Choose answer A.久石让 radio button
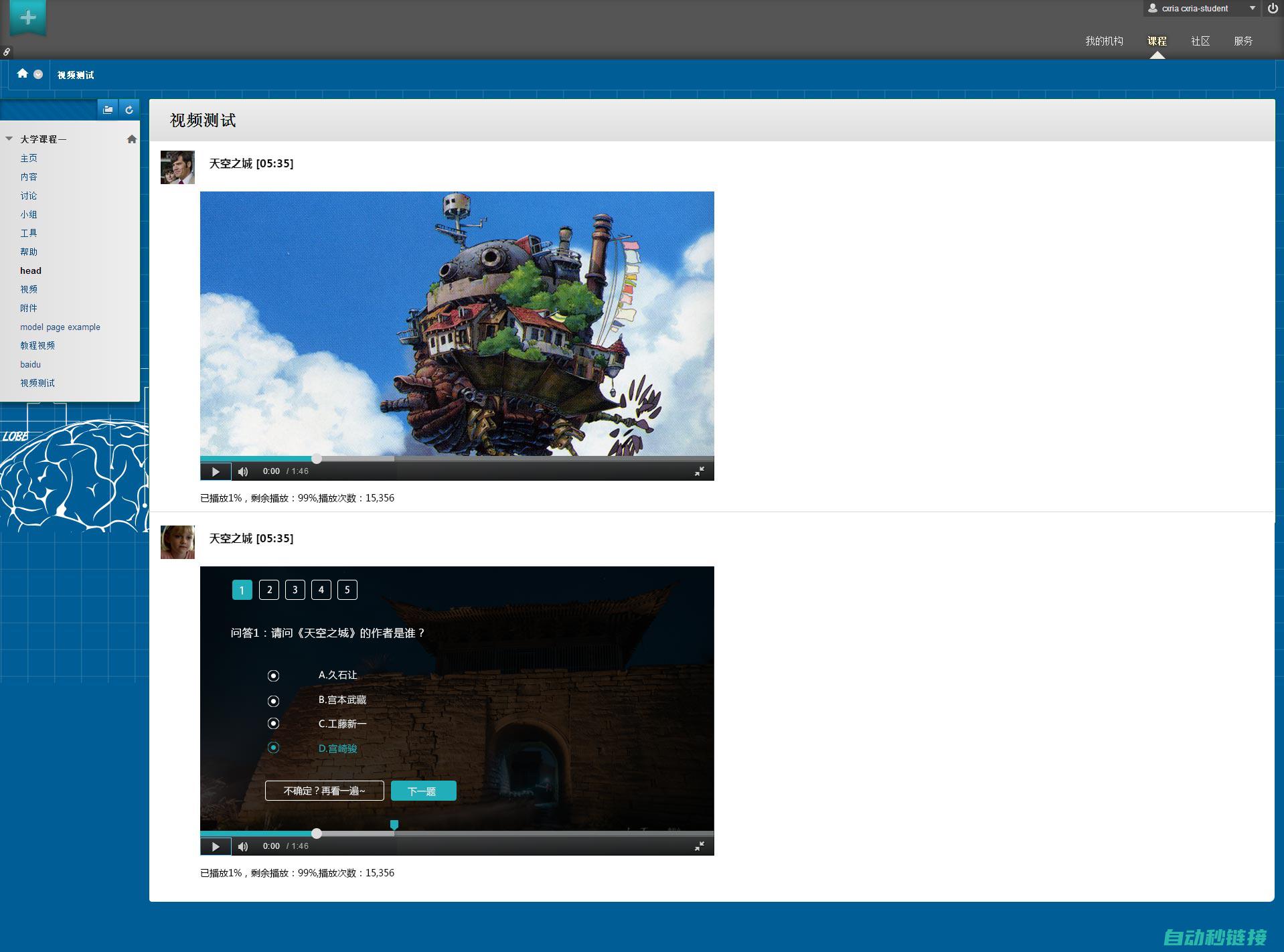This screenshot has height=952, width=1284. [x=273, y=676]
